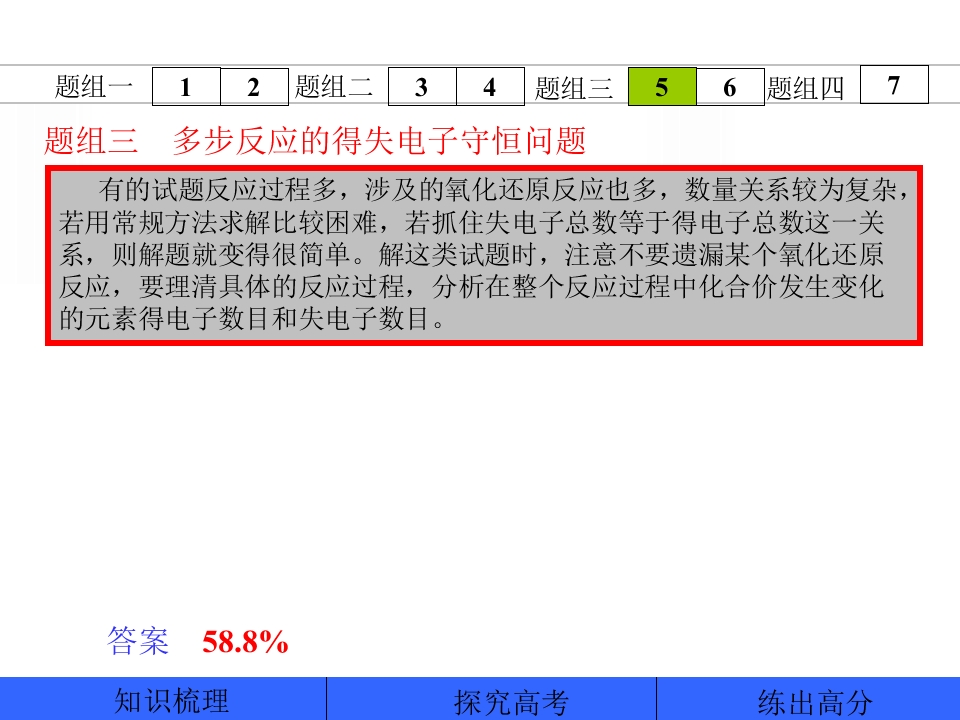Screen dimensions: 960x720
Task: Select question number 2
Action: pyautogui.click(x=254, y=87)
